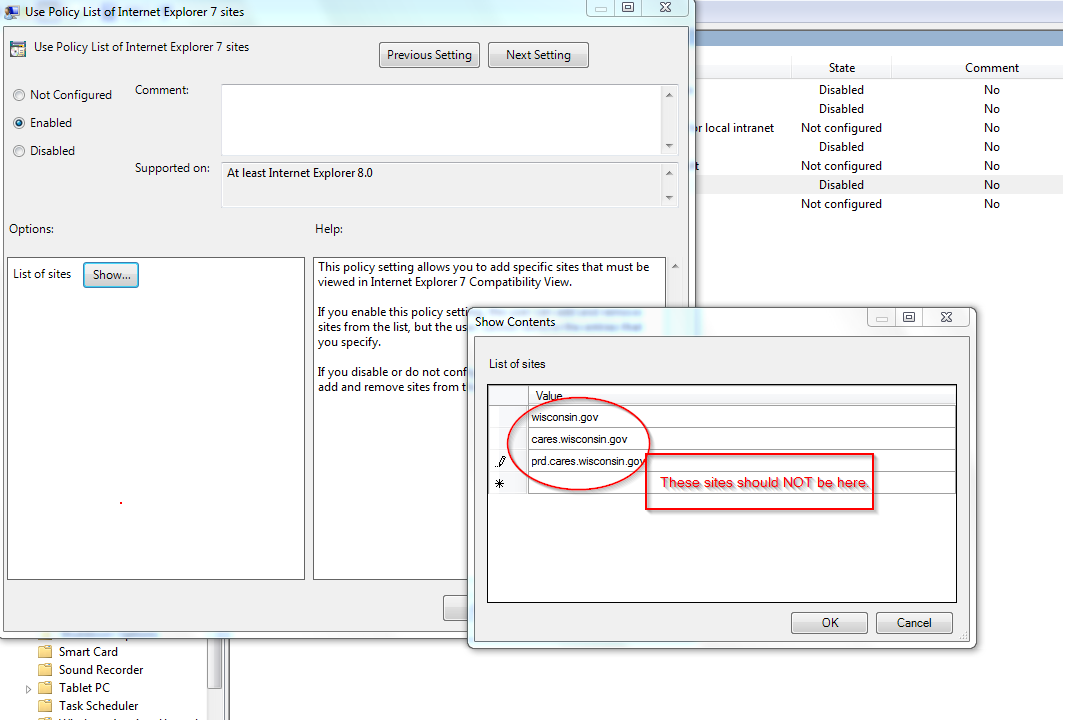Click the Comment box down scroll arrow

(x=670, y=145)
